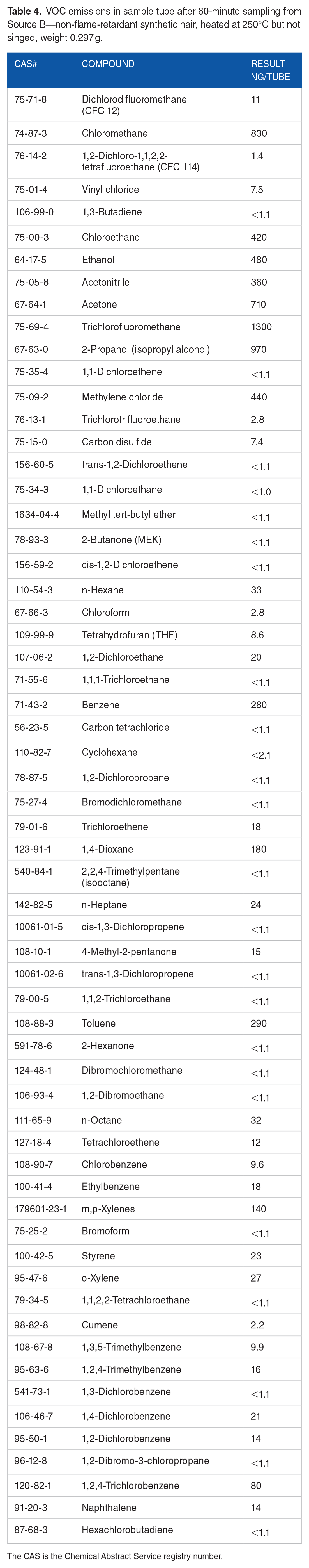Select CAS number 64-17-5 for Ethanol
309x1568 pixels.
pyautogui.click(x=30, y=260)
